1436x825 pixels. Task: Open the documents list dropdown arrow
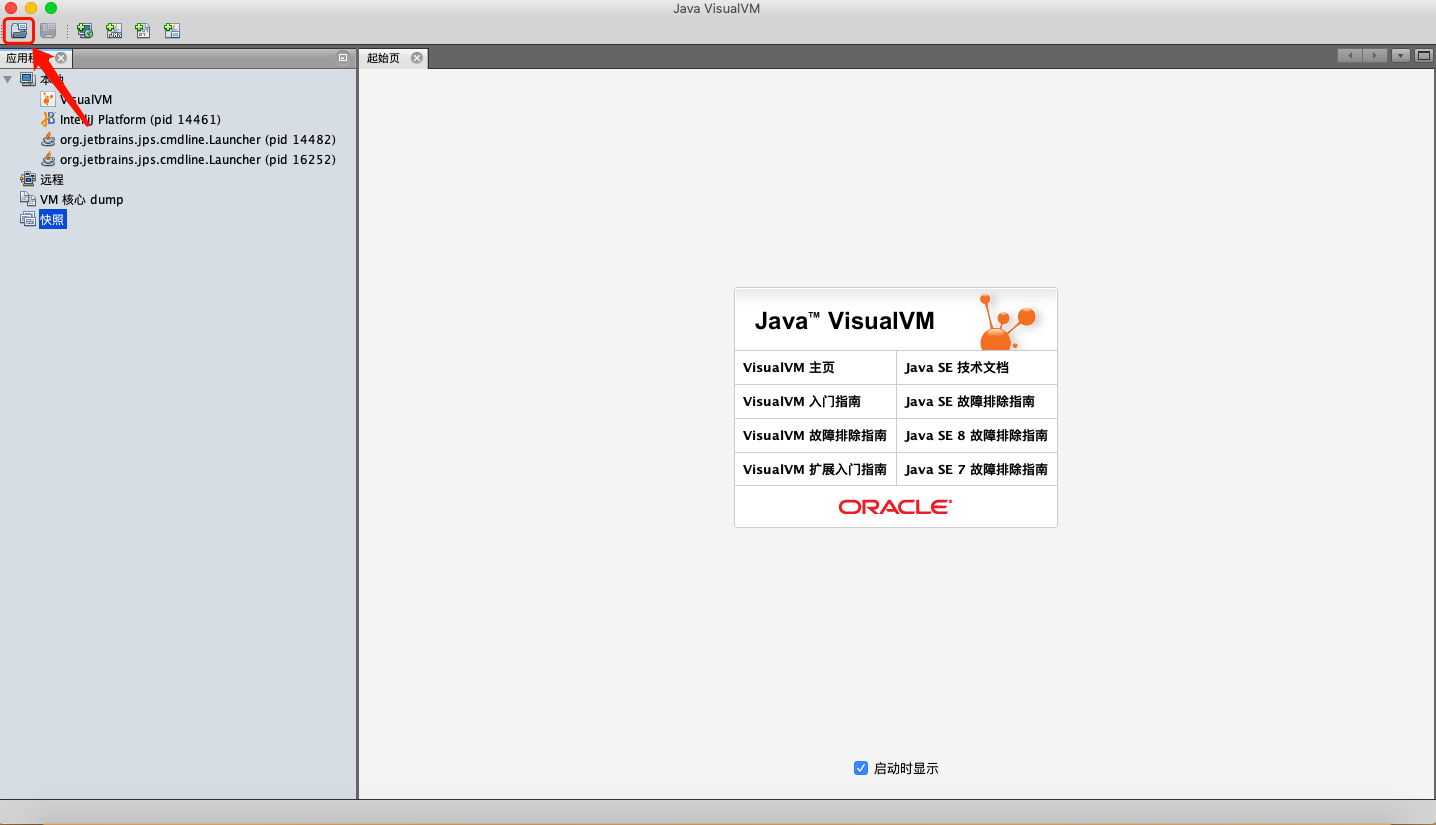click(x=1401, y=56)
